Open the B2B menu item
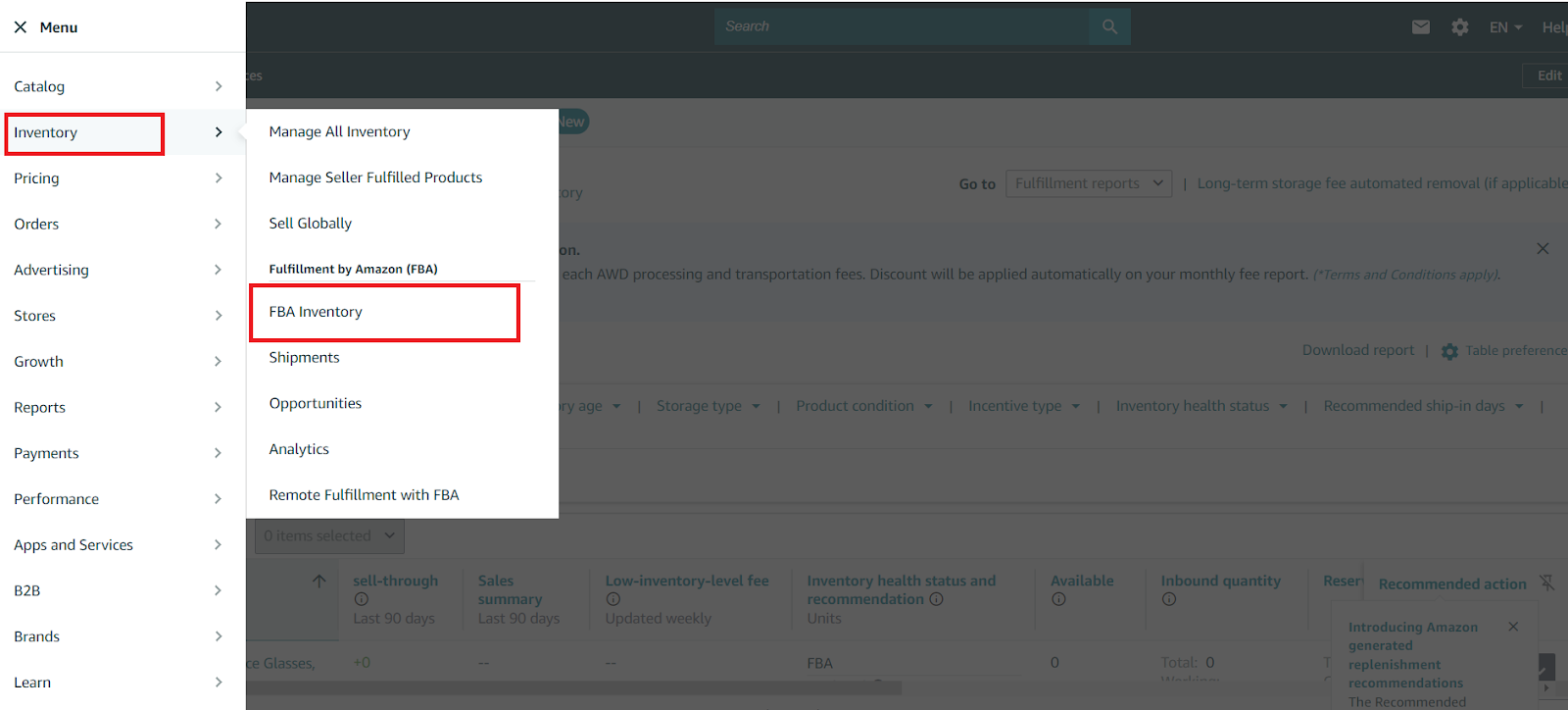The height and width of the screenshot is (710, 1568). [x=27, y=590]
